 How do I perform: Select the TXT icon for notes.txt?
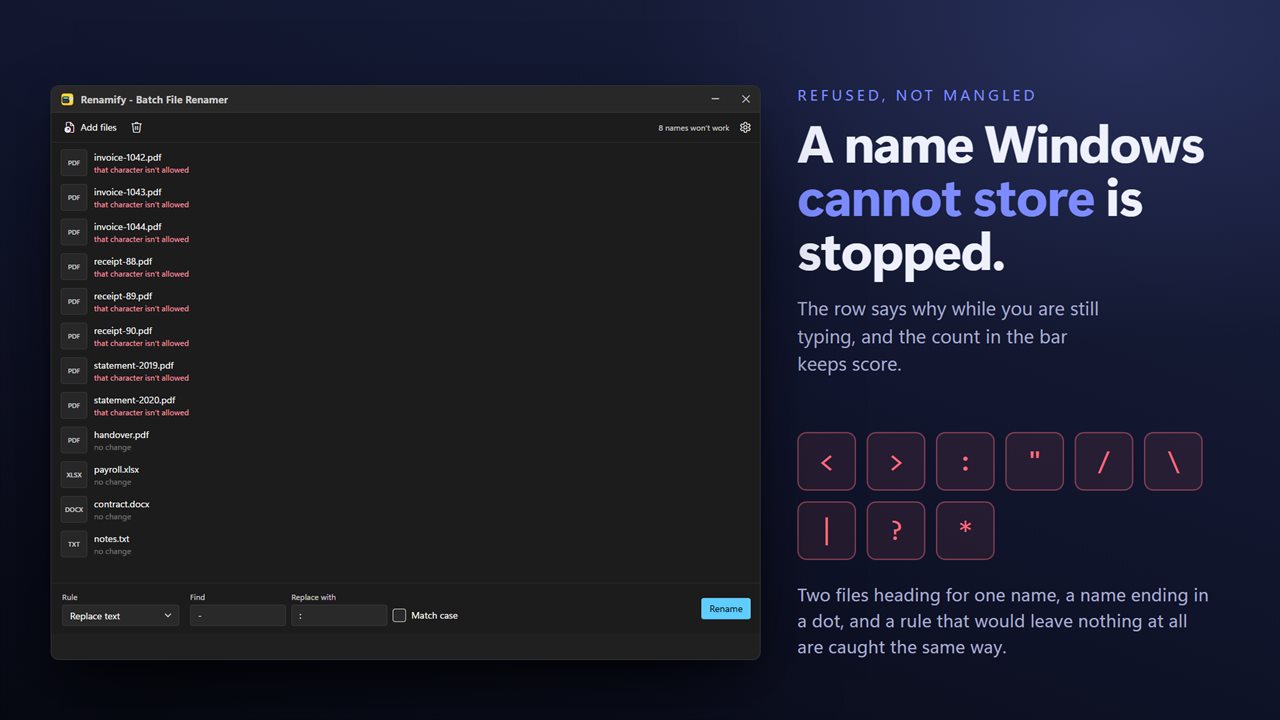74,544
